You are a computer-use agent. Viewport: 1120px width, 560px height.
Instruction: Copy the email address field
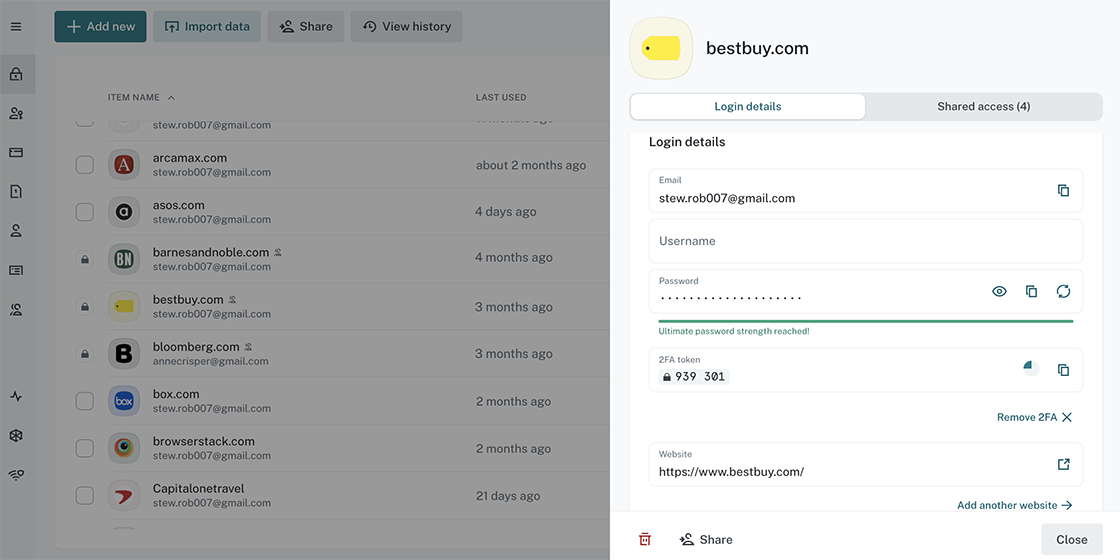click(x=1063, y=190)
